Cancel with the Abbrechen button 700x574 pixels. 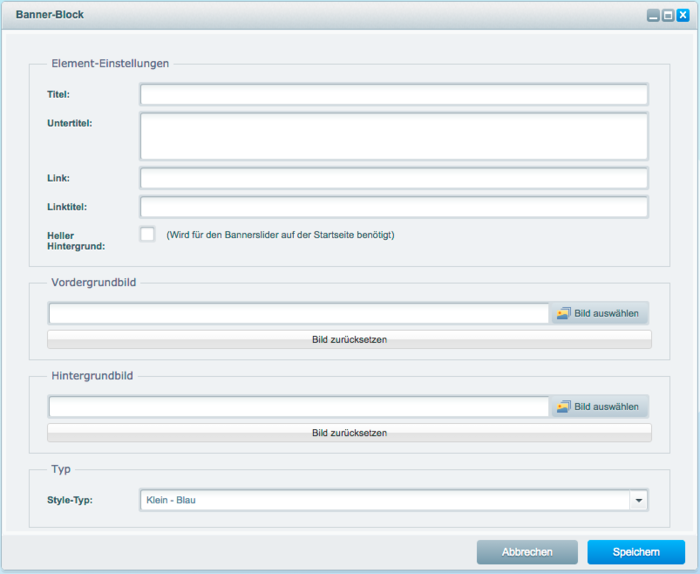(x=527, y=552)
